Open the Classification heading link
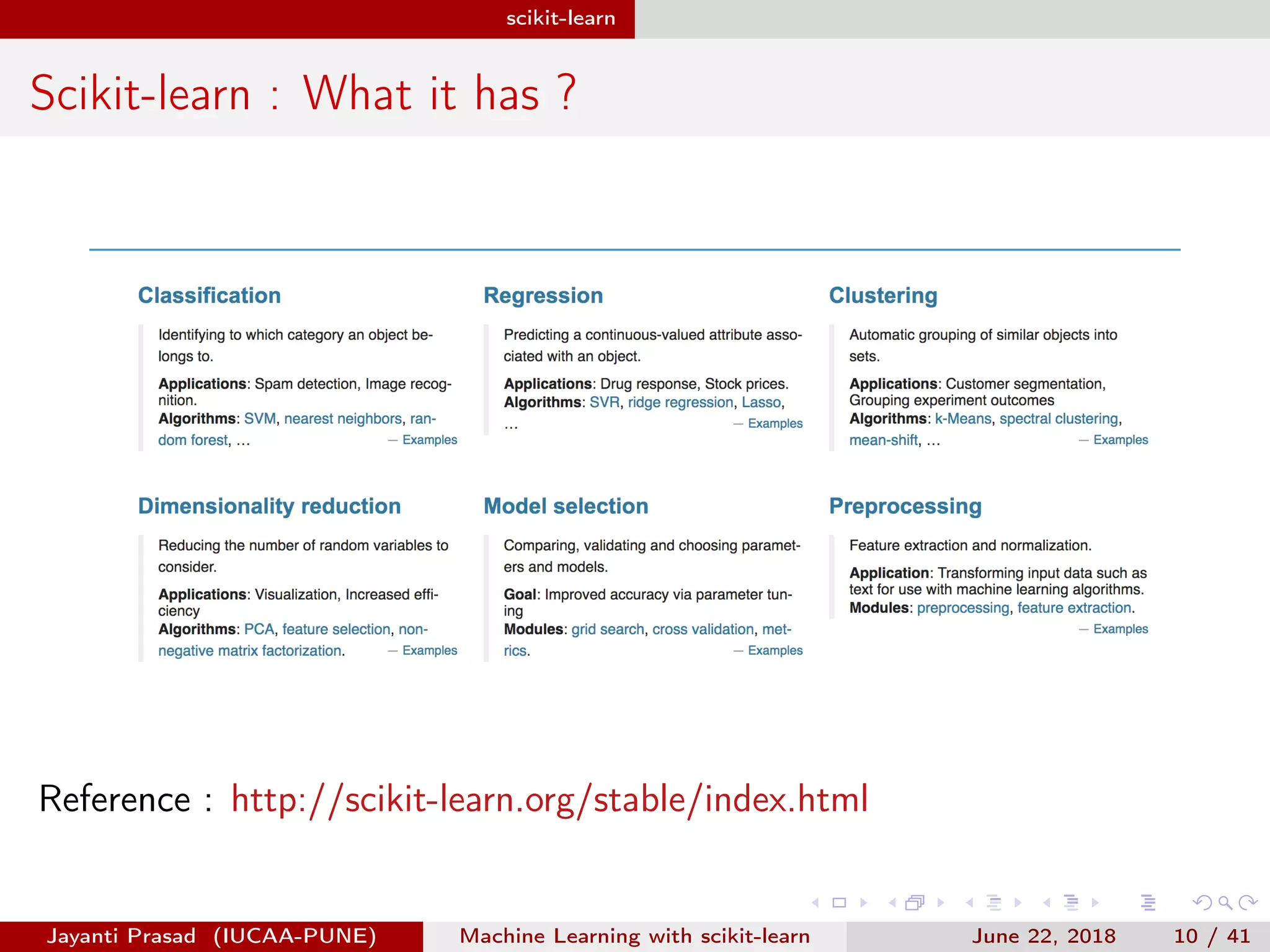 (x=210, y=296)
